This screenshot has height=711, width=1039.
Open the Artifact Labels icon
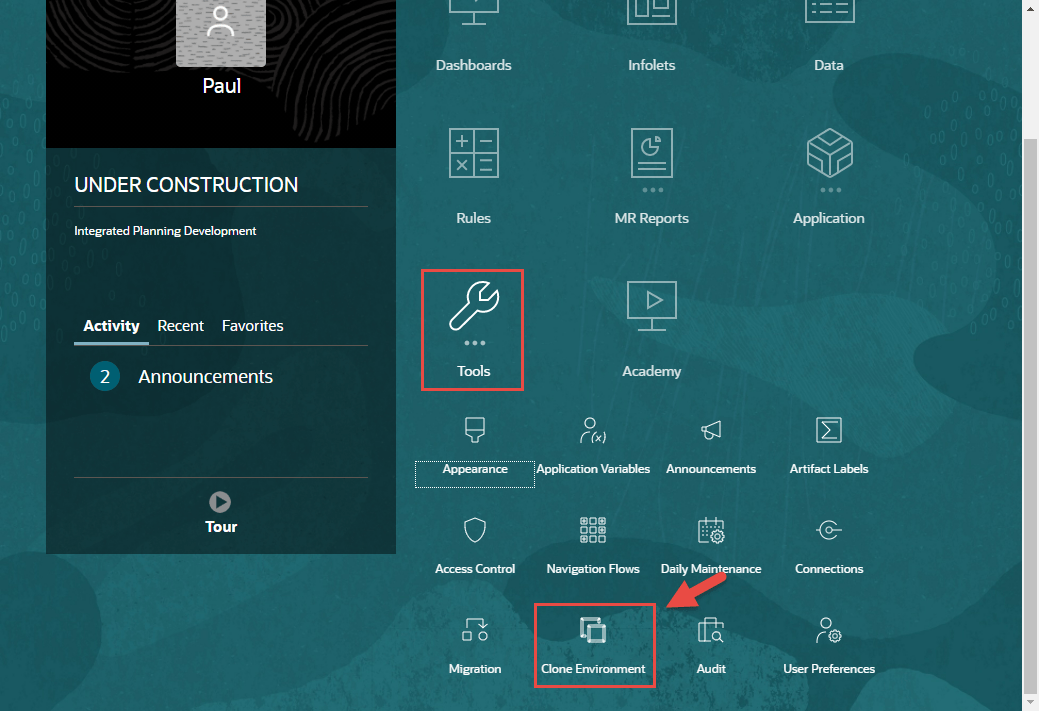[x=829, y=431]
